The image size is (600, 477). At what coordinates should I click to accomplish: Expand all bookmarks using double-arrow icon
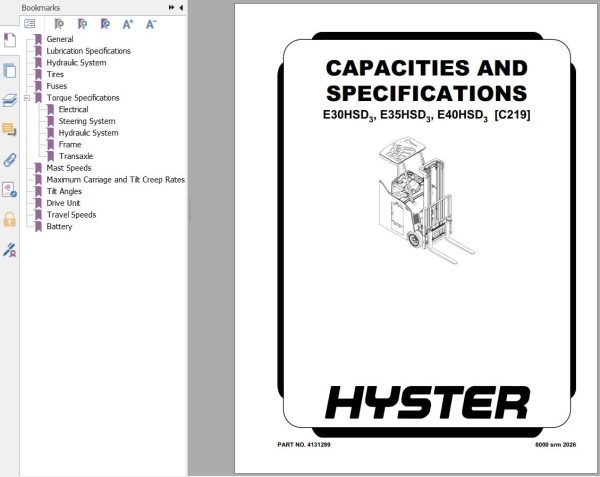tap(171, 7)
